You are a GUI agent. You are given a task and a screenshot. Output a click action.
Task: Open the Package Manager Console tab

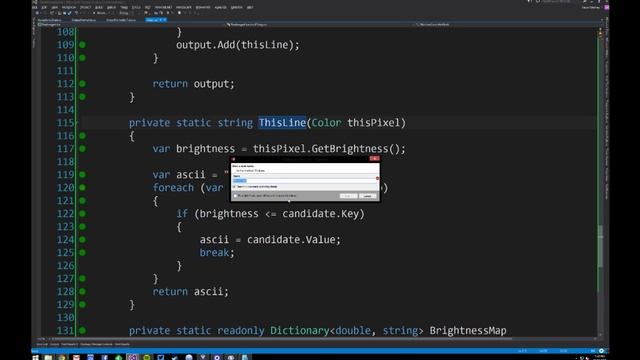(96, 344)
